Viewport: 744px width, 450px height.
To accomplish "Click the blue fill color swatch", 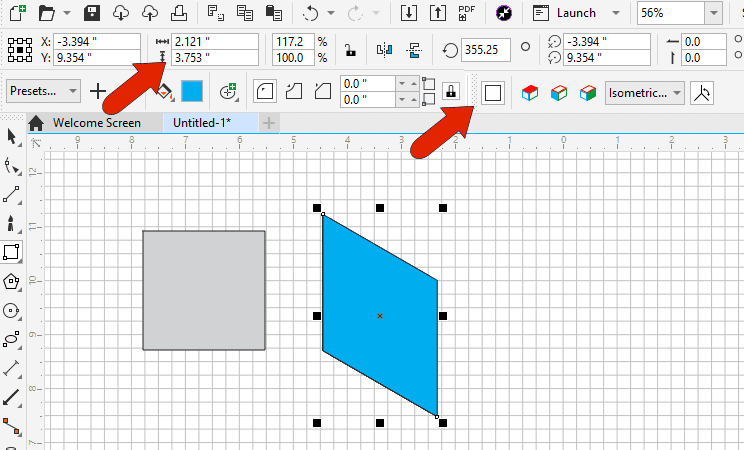I will [x=192, y=92].
